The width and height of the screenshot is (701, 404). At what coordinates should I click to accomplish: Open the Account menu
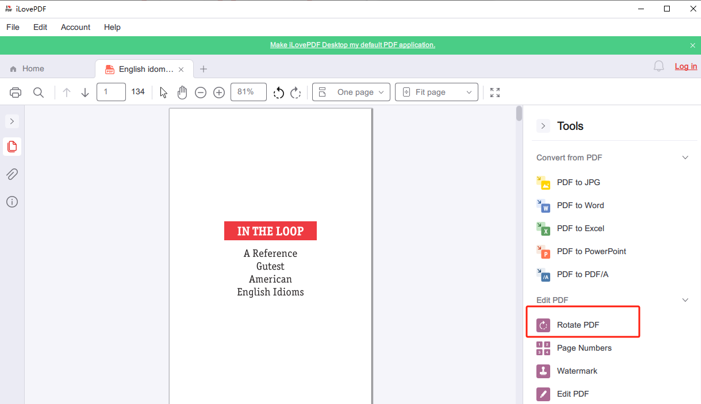point(76,27)
